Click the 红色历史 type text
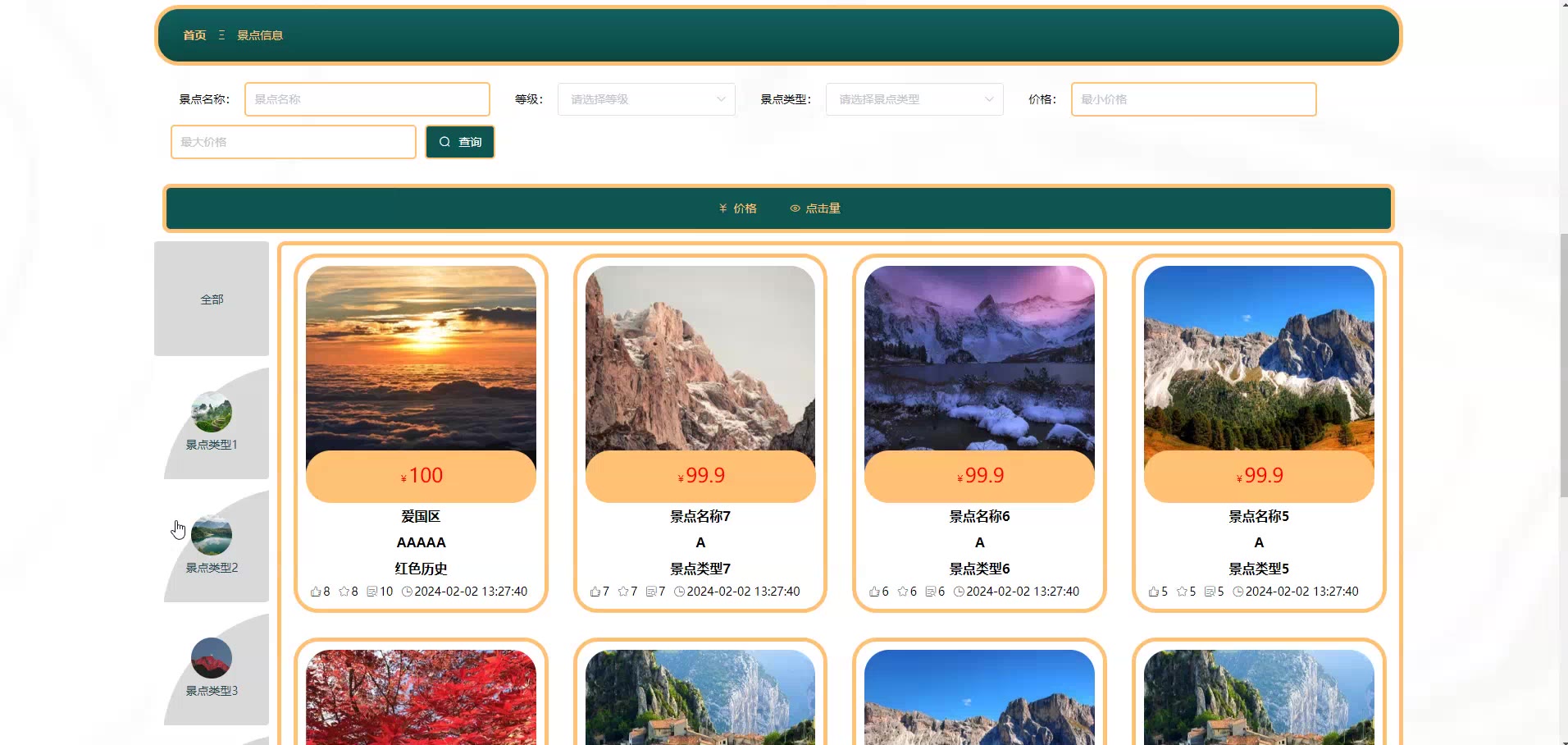 [x=421, y=569]
